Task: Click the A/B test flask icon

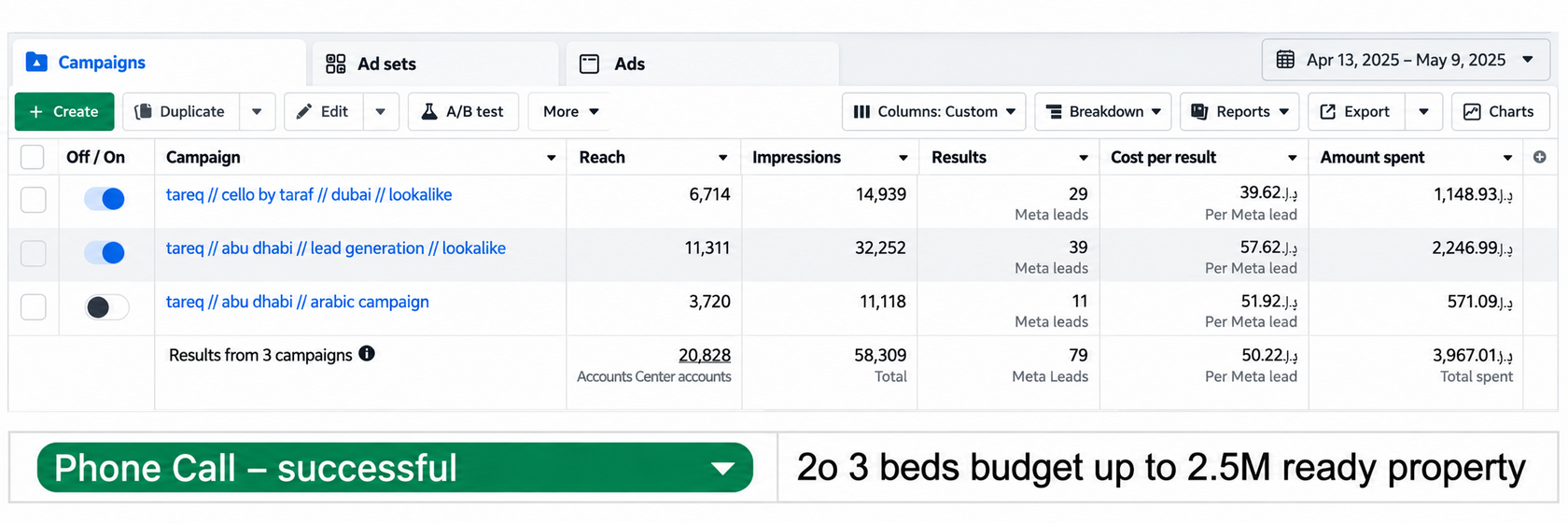Action: click(429, 111)
